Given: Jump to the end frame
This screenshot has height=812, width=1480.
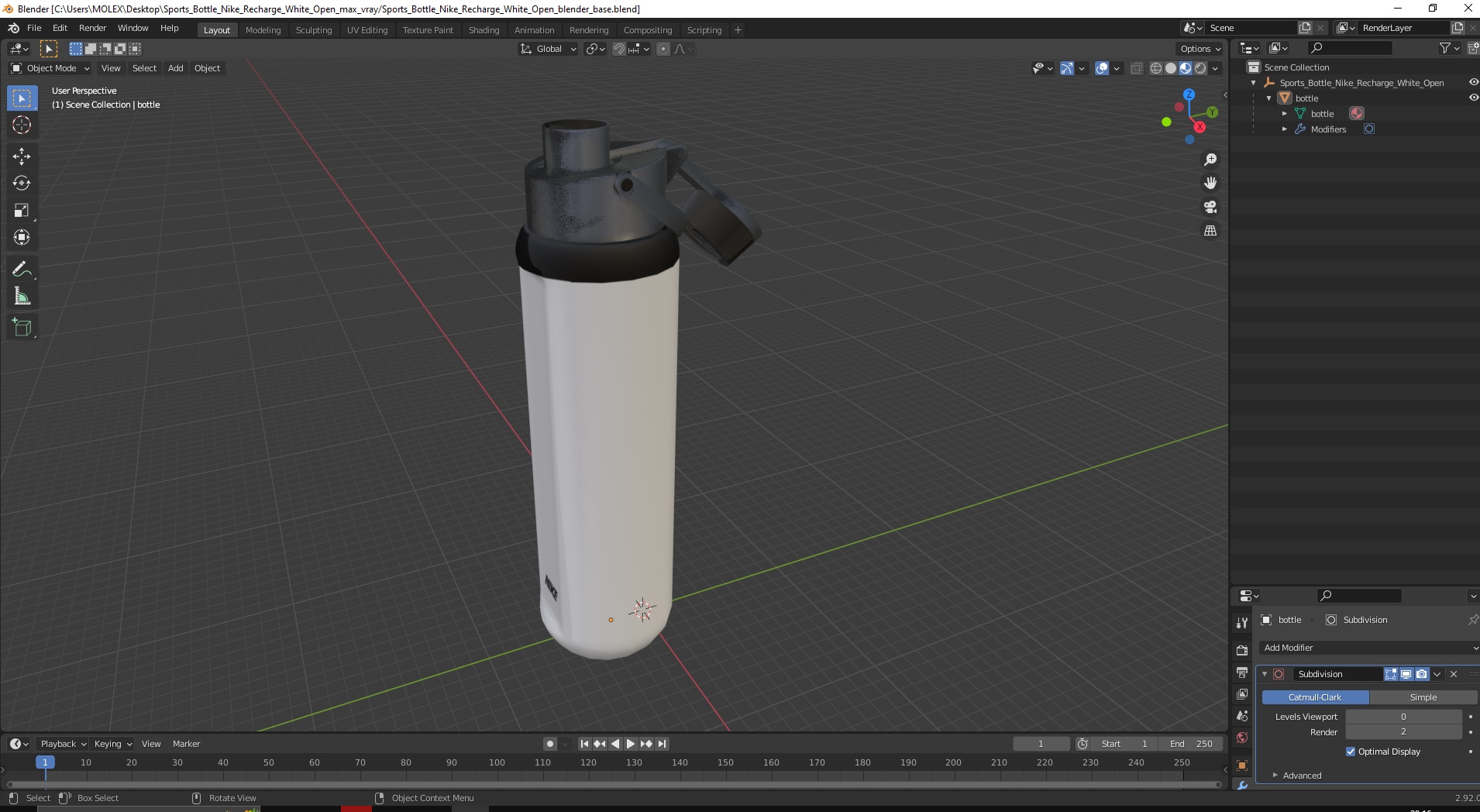Looking at the screenshot, I should point(662,744).
